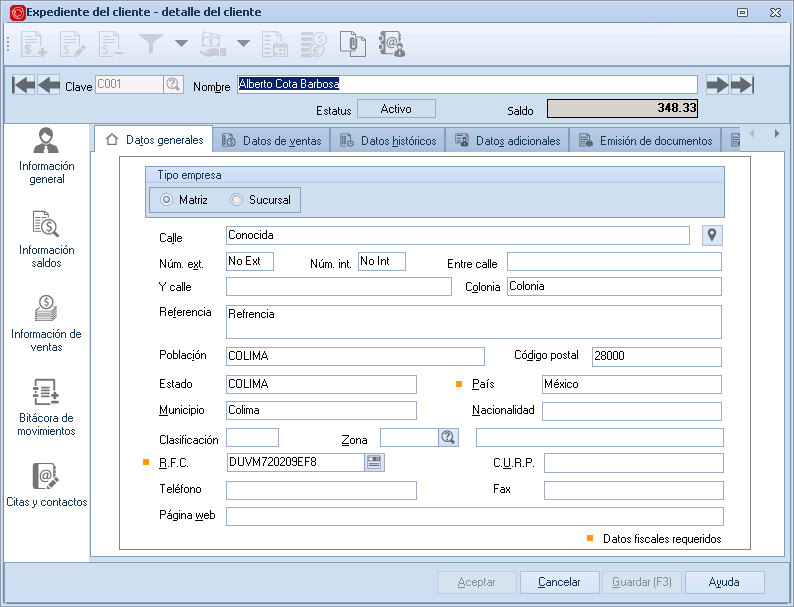Select the Matriz radio option
This screenshot has width=794, height=607.
(167, 200)
